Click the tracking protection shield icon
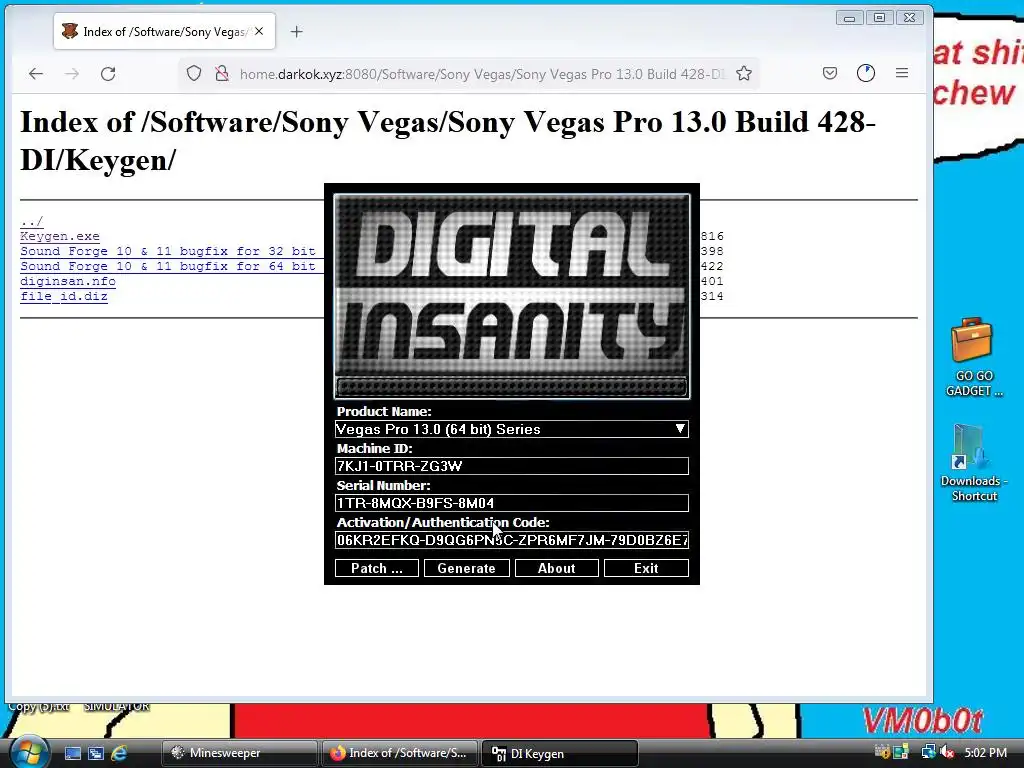This screenshot has height=768, width=1024. (x=194, y=74)
